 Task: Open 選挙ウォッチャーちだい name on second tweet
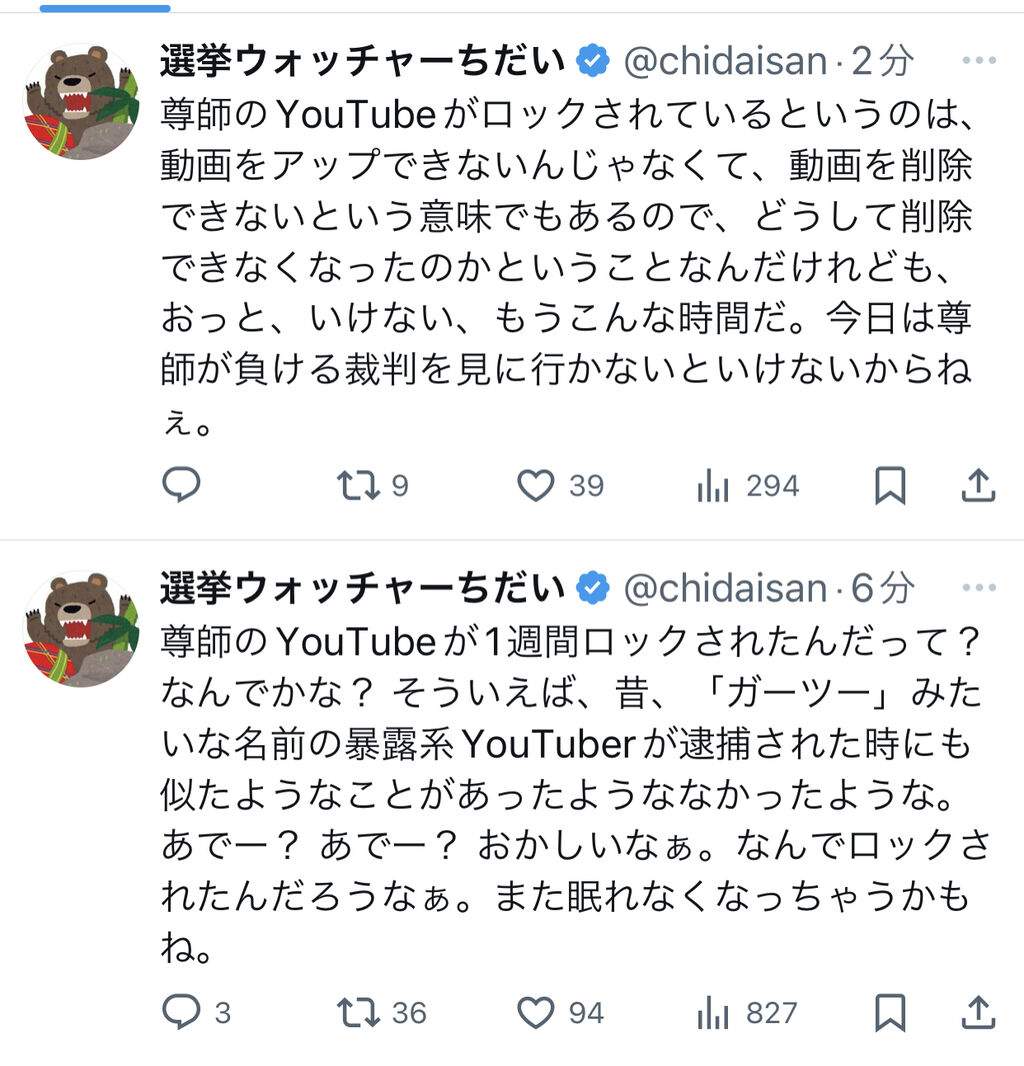coord(362,589)
